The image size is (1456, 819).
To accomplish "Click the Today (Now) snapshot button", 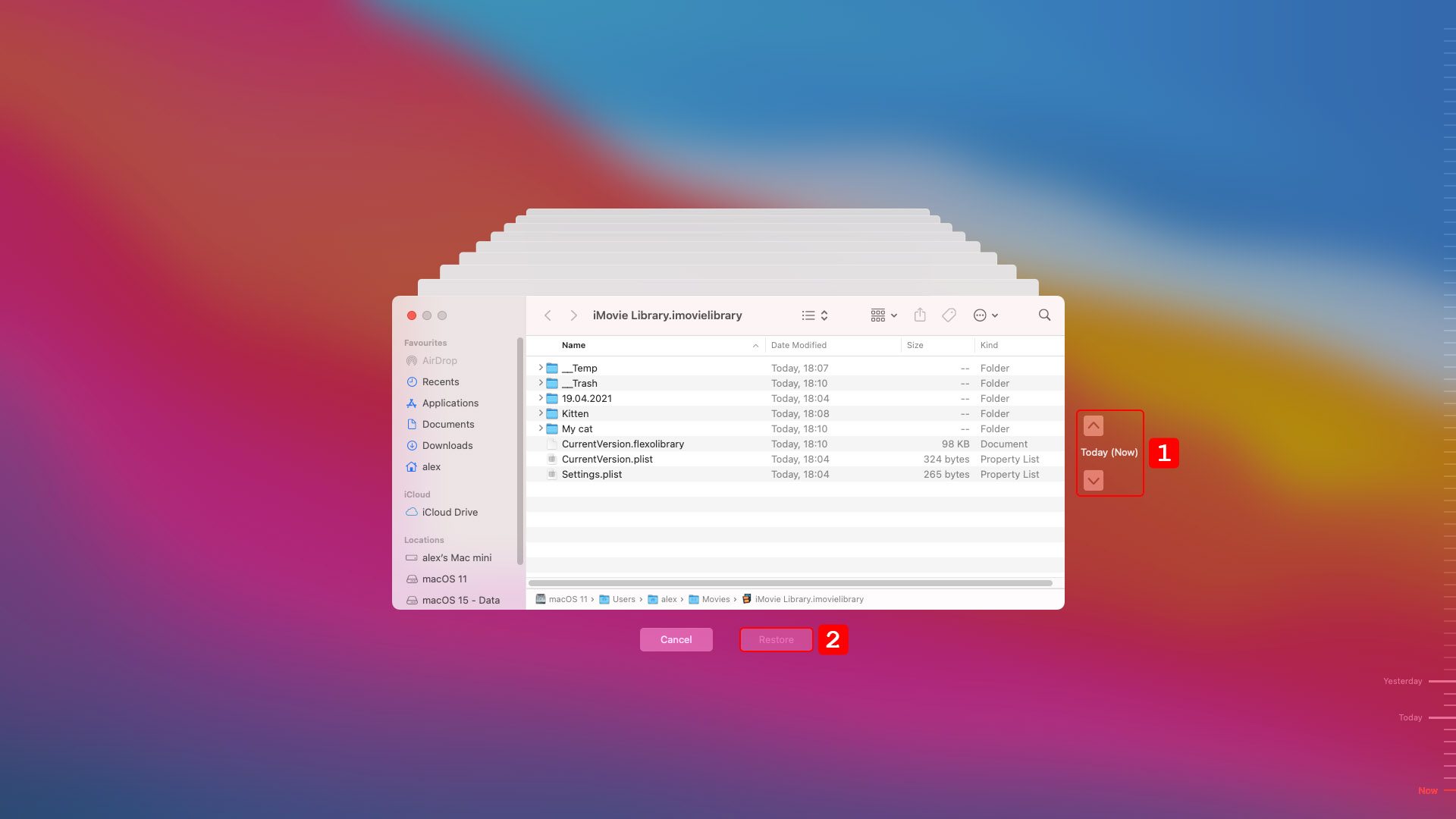I will [x=1109, y=452].
